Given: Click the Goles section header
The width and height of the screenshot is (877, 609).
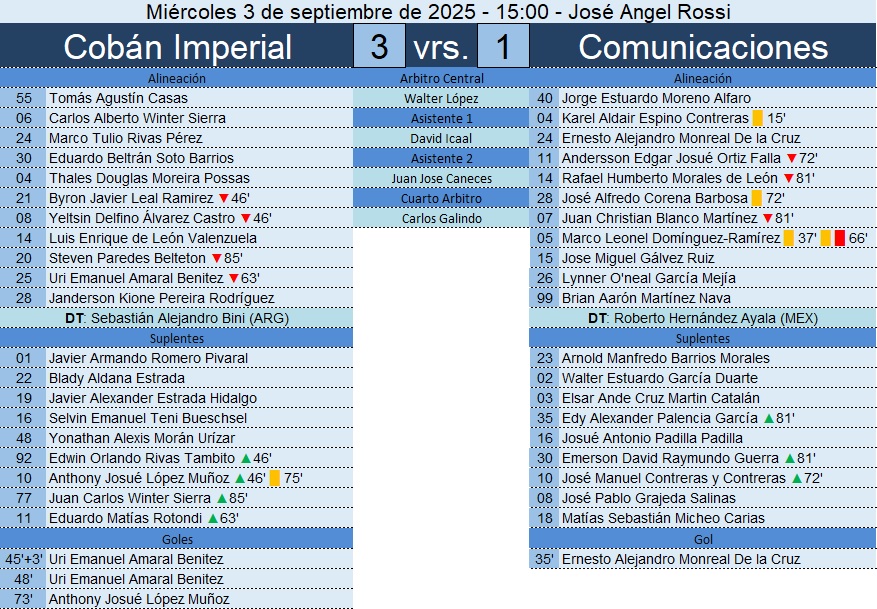Looking at the screenshot, I should coord(177,538).
